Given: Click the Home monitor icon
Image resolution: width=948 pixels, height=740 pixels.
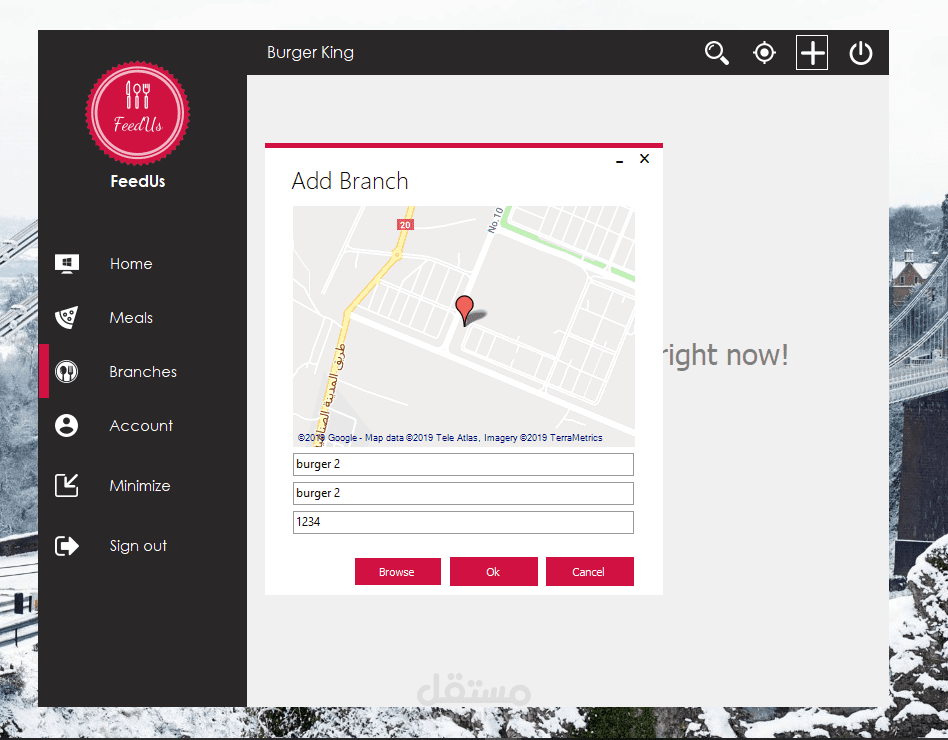Looking at the screenshot, I should pyautogui.click(x=67, y=264).
